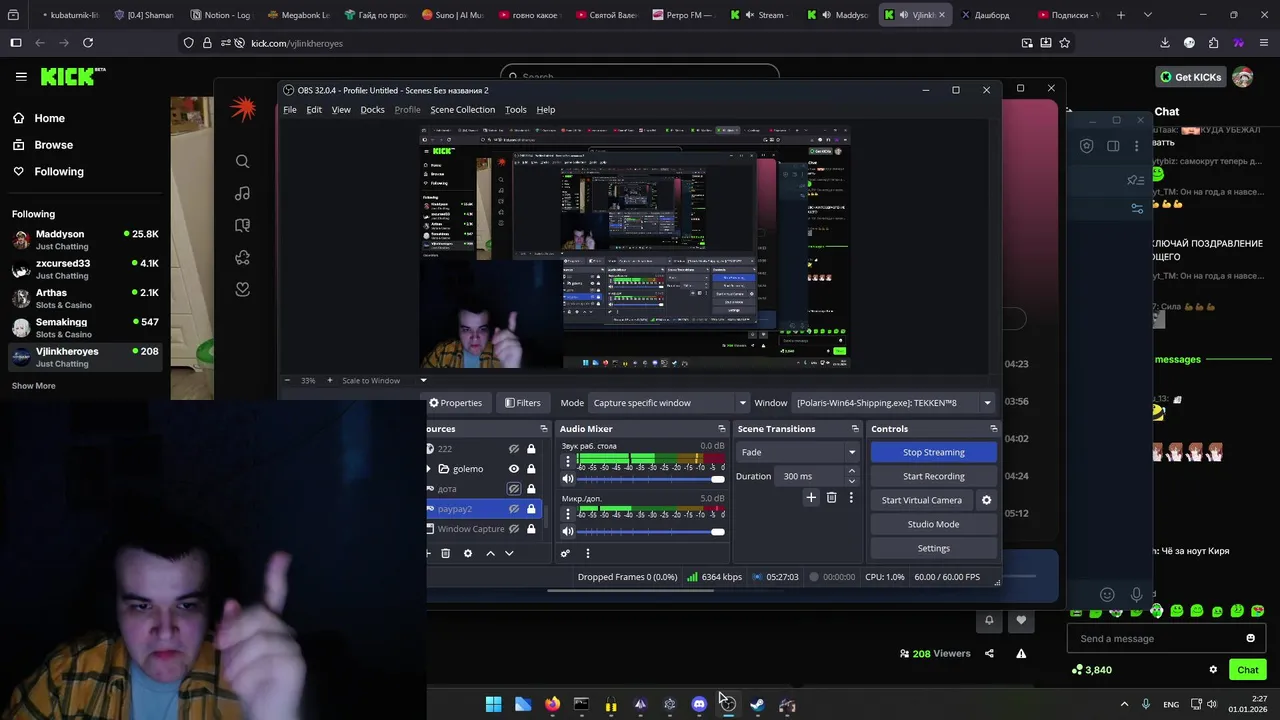Open emote picker in message box
This screenshot has height=720, width=1280.
click(x=1250, y=638)
